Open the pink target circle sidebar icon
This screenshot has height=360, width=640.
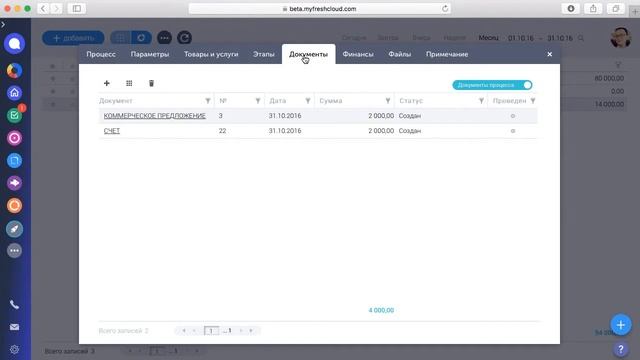click(14, 138)
